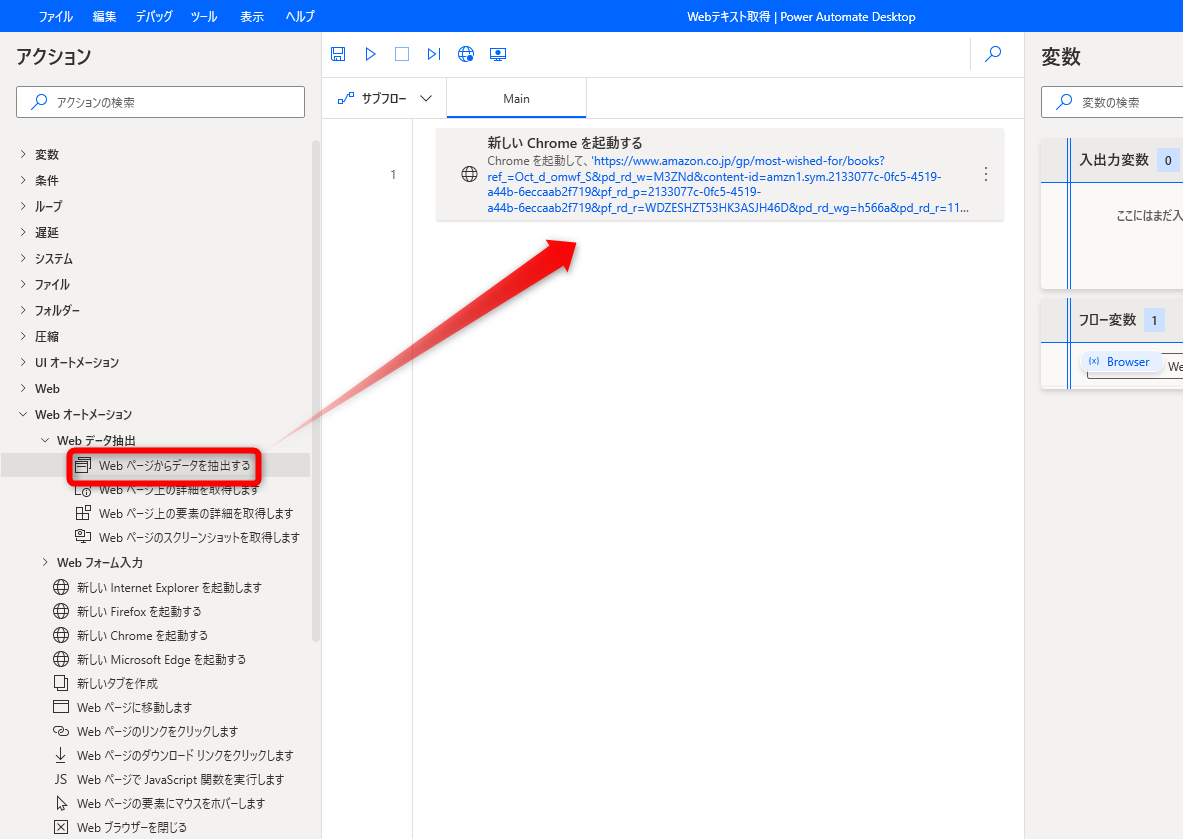Click the JS icon for JavaScript action

tap(59, 779)
